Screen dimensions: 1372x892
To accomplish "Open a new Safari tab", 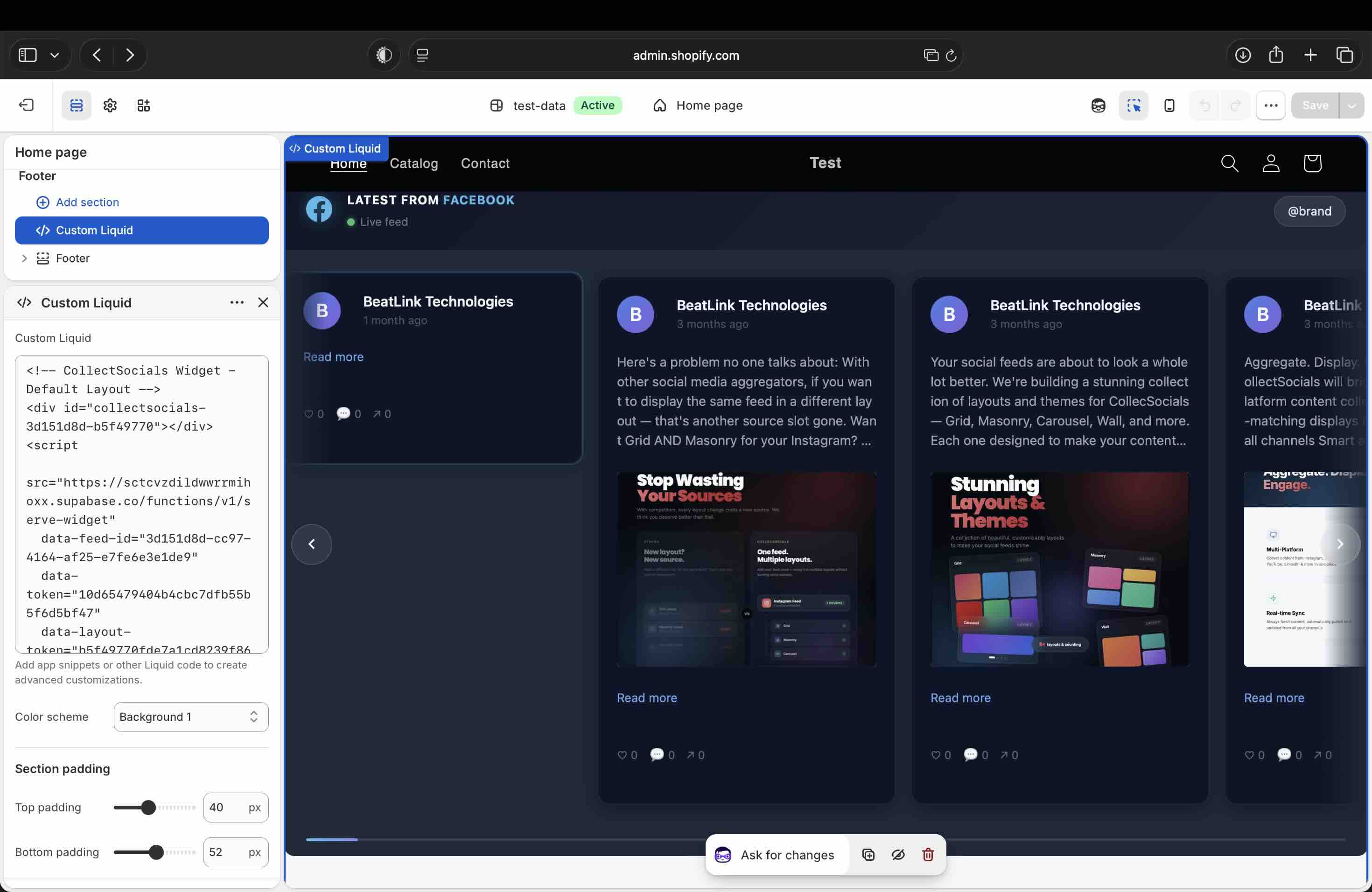I will pyautogui.click(x=1310, y=56).
